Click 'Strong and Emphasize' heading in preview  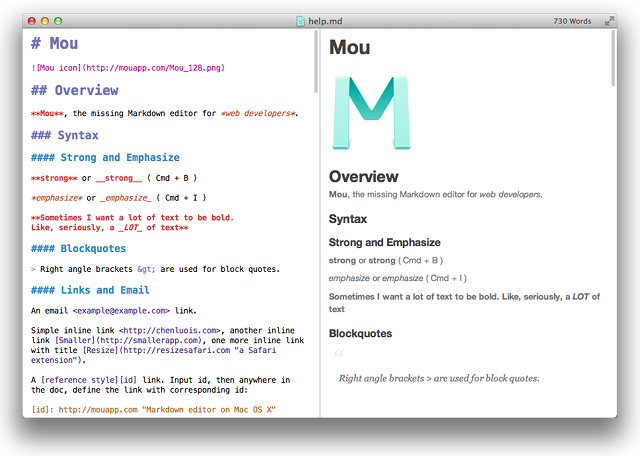(x=384, y=242)
